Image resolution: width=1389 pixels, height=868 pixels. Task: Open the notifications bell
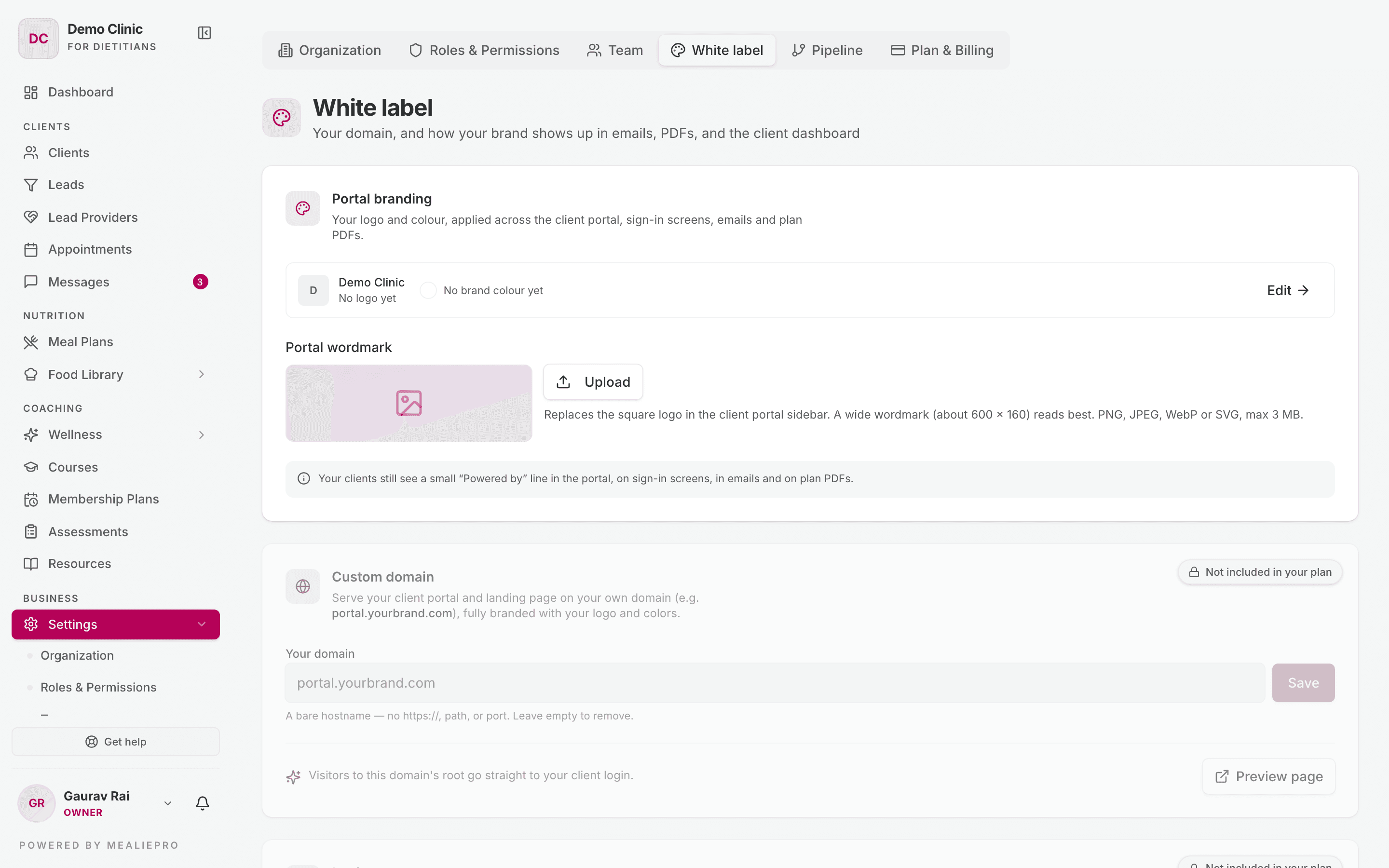tap(203, 803)
